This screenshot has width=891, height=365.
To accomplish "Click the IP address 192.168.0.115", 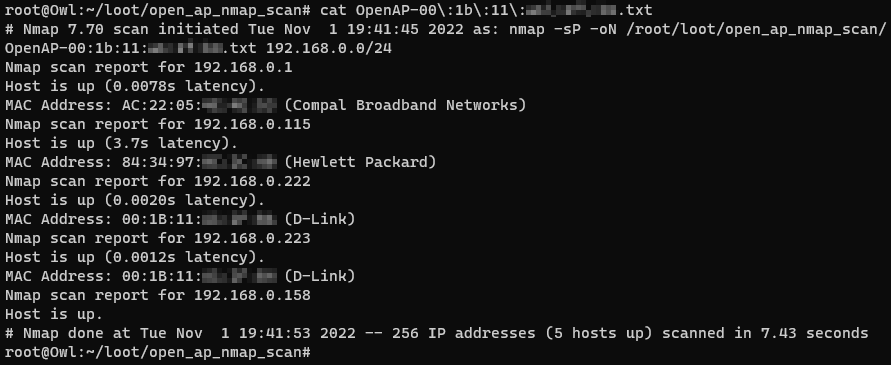I will pyautogui.click(x=252, y=124).
